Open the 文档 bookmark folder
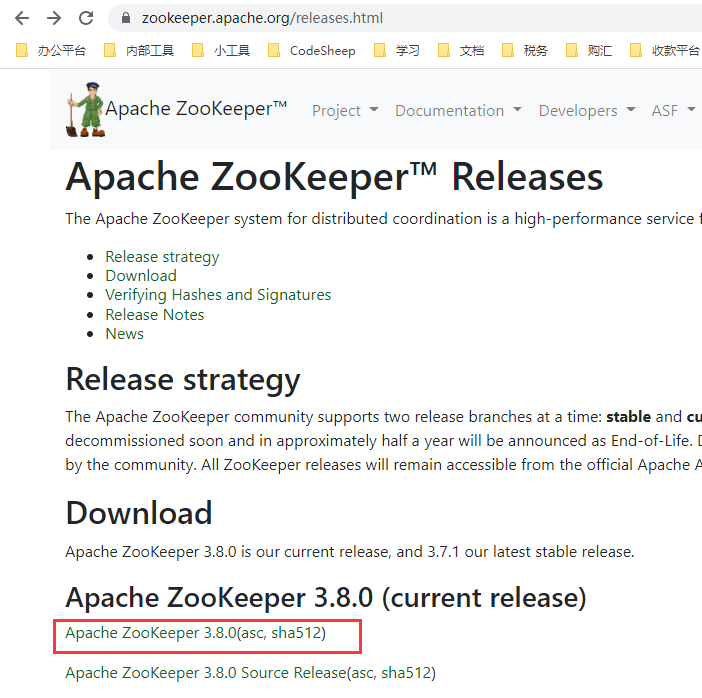This screenshot has height=698, width=702. (462, 50)
